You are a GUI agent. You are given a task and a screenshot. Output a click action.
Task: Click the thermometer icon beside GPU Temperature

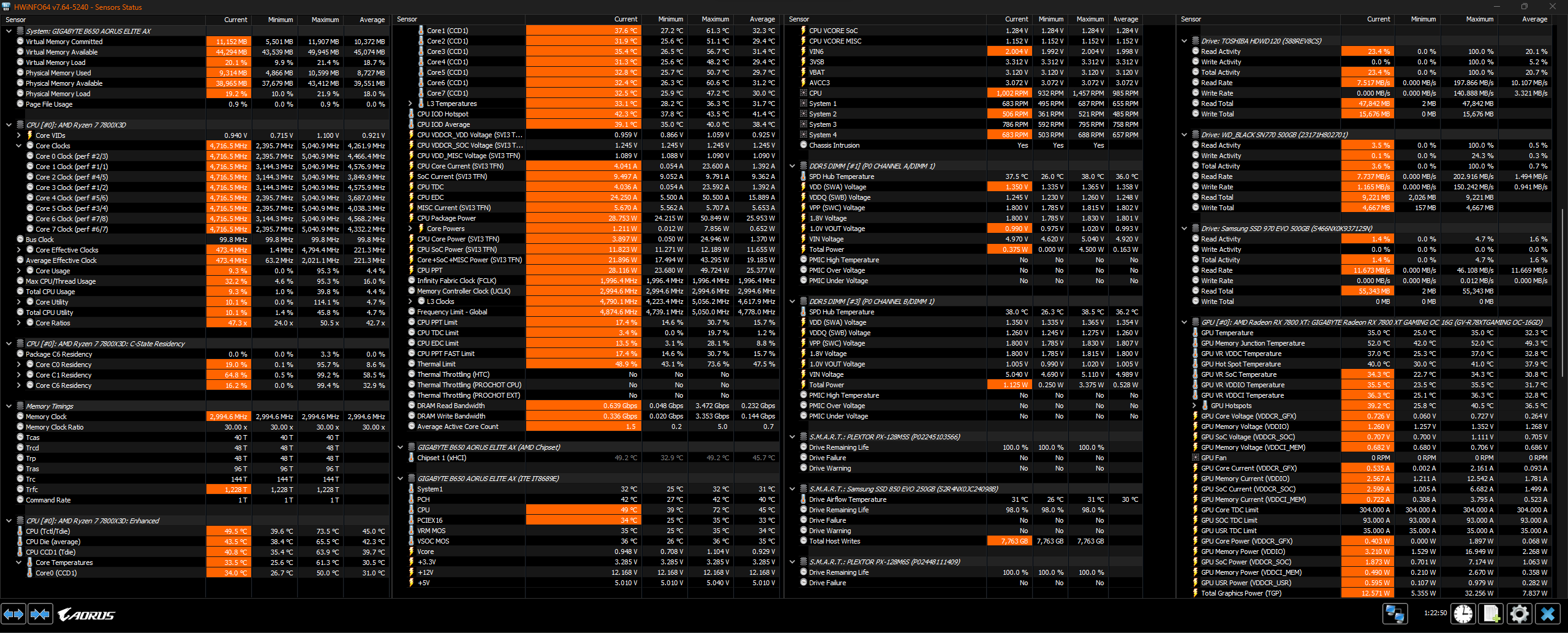click(x=1196, y=333)
